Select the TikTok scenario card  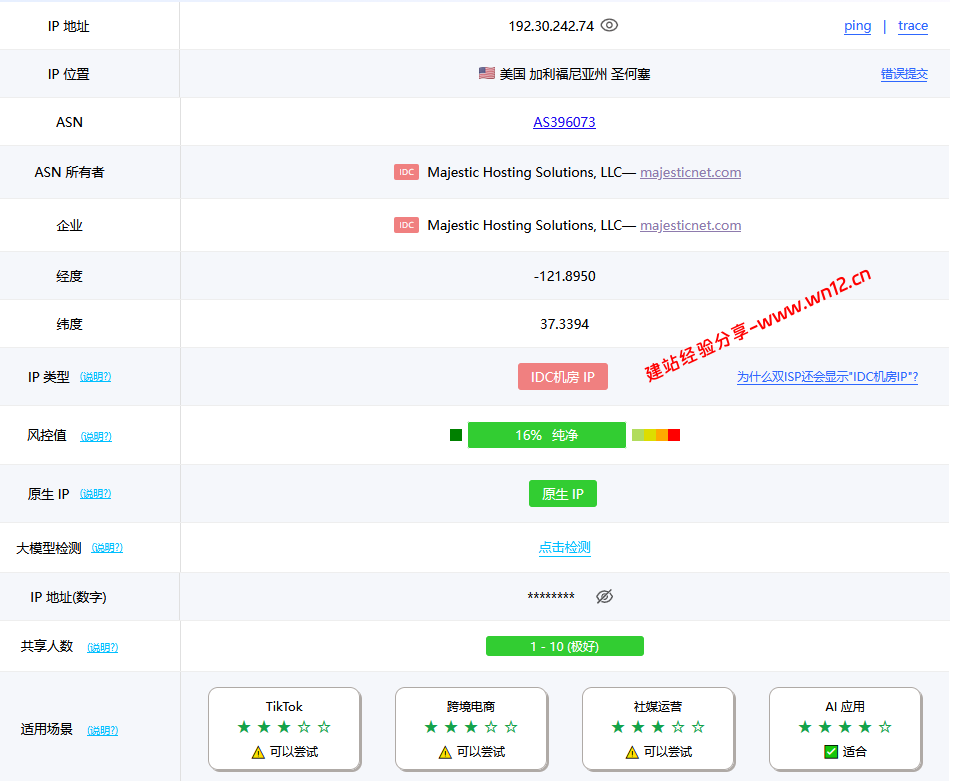point(284,729)
